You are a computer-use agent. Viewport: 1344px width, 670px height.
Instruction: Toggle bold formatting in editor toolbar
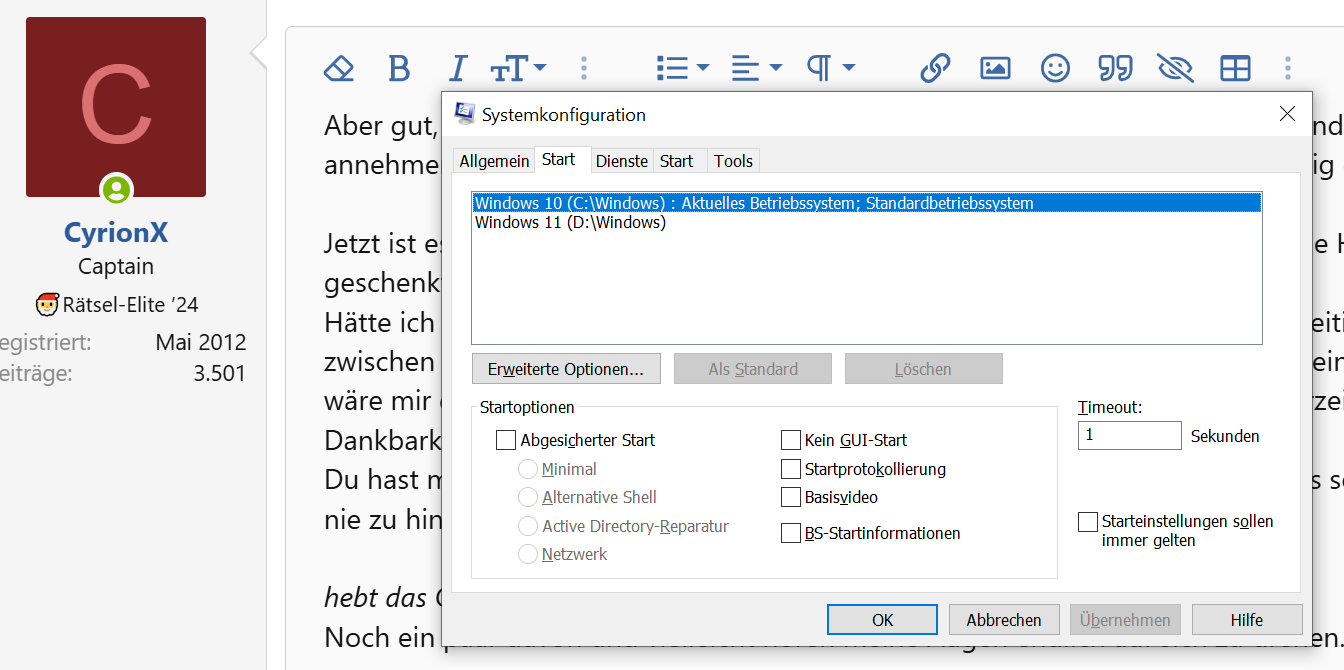[399, 68]
